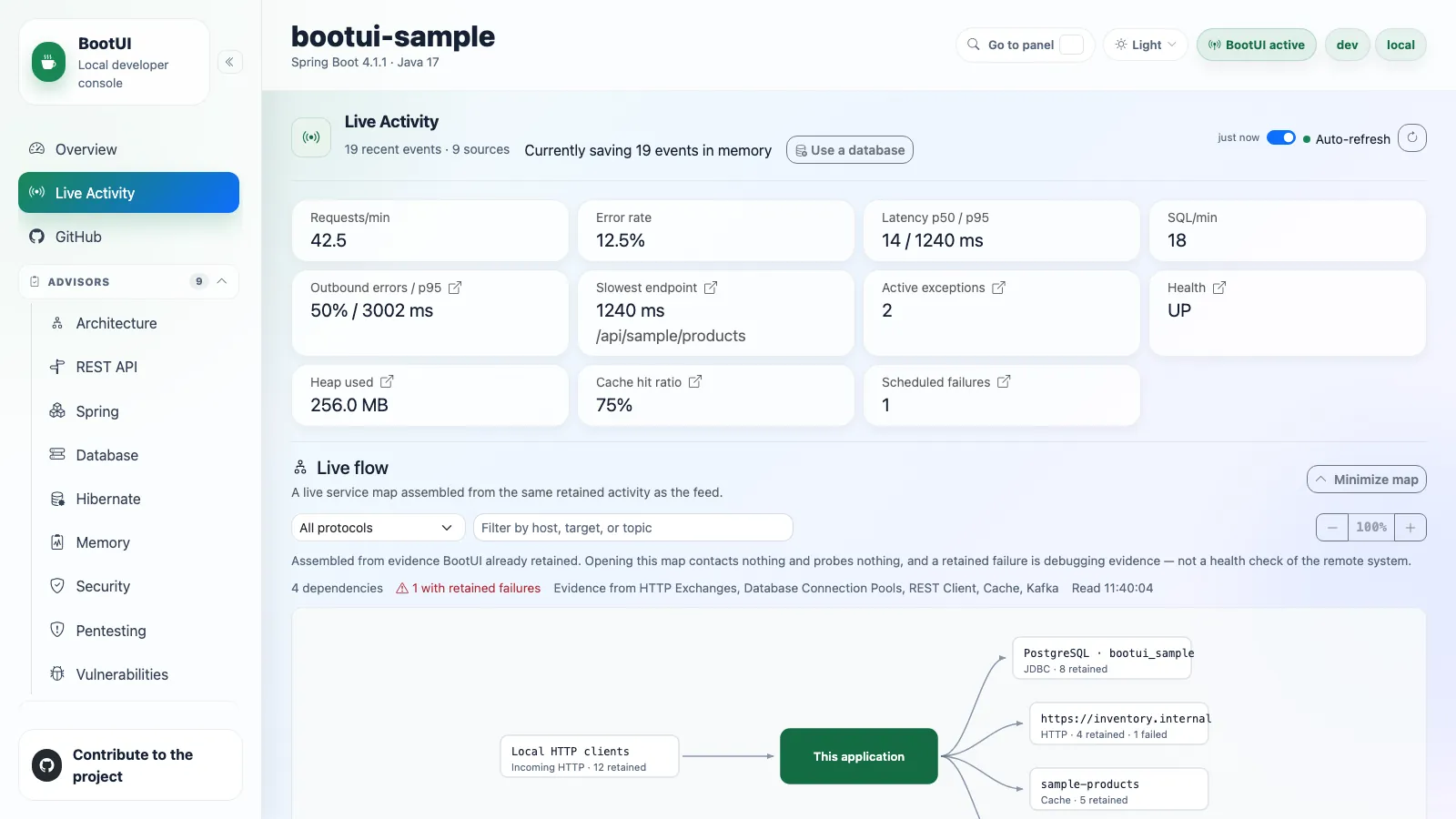Viewport: 1456px width, 819px height.
Task: Click the GitHub icon in Contribute card
Action: [x=47, y=765]
